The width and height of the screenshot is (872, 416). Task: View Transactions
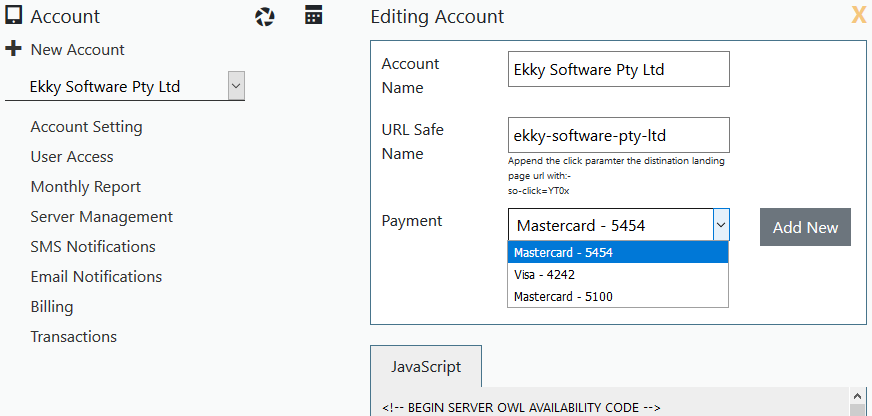(73, 336)
